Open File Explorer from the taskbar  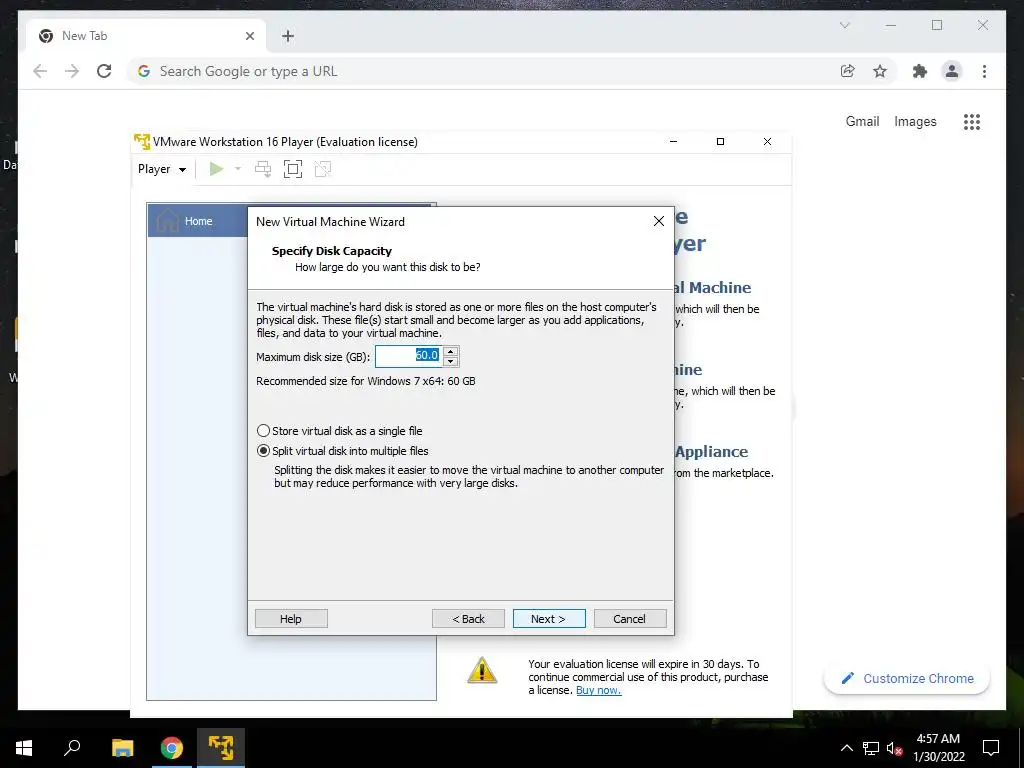(122, 748)
